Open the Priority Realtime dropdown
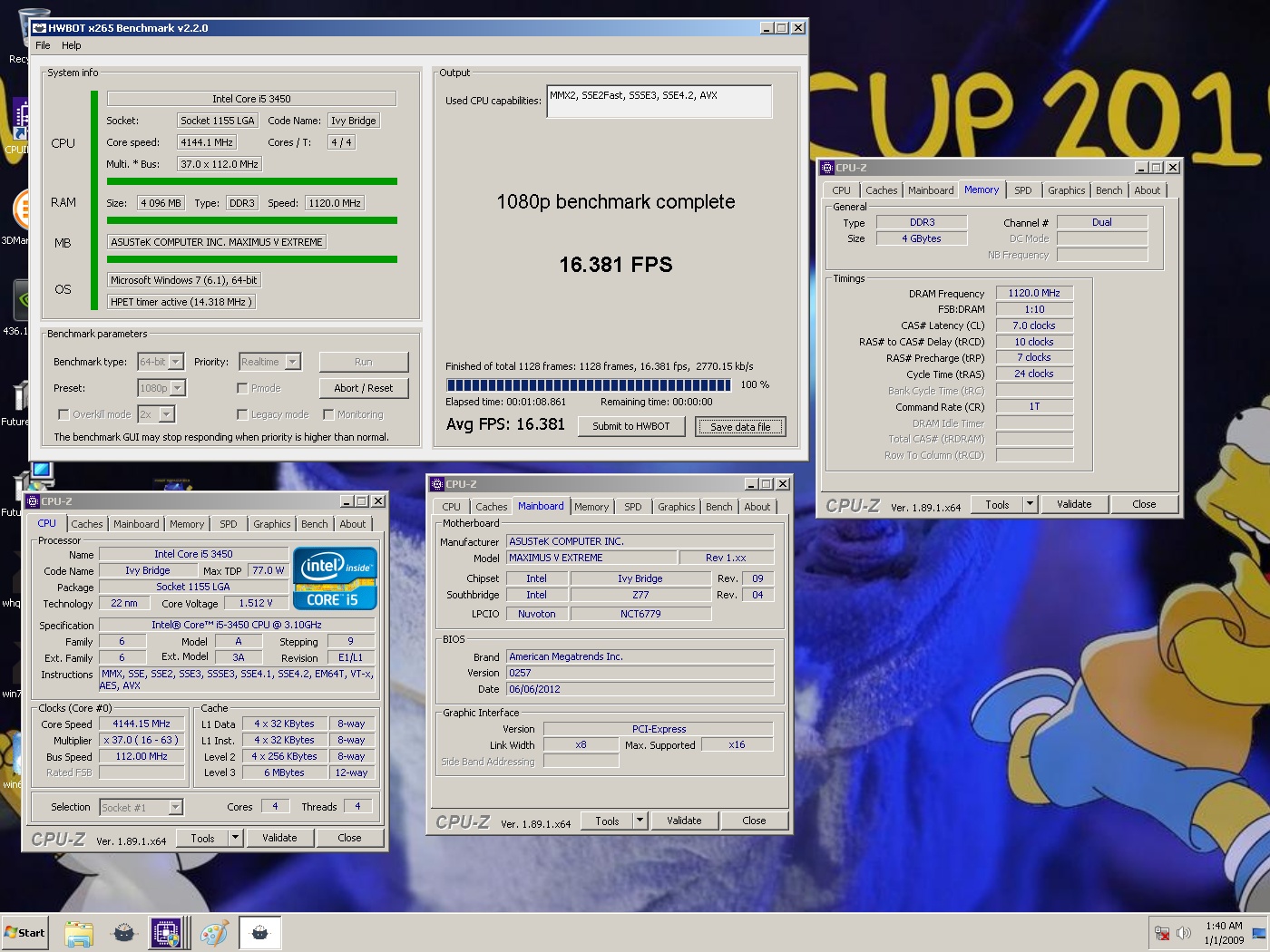The image size is (1270, 952). [292, 362]
